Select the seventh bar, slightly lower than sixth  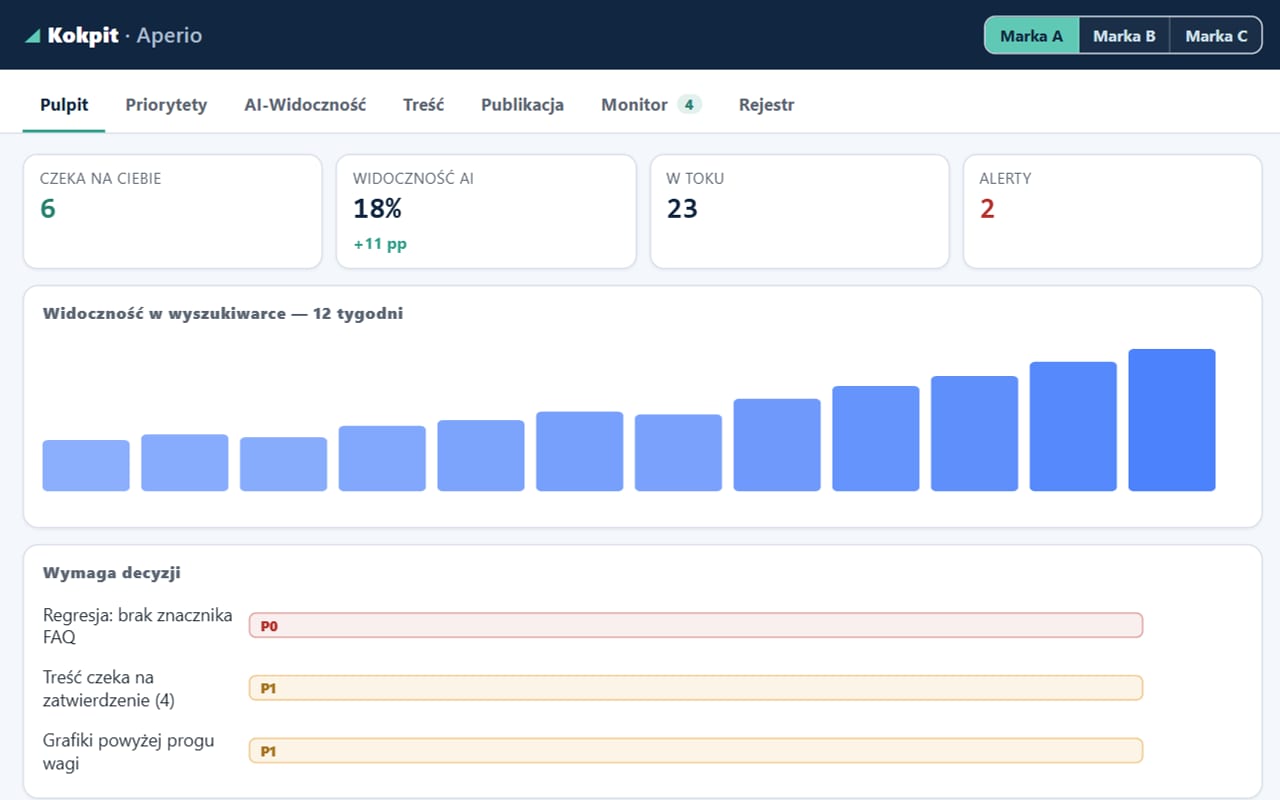point(678,453)
